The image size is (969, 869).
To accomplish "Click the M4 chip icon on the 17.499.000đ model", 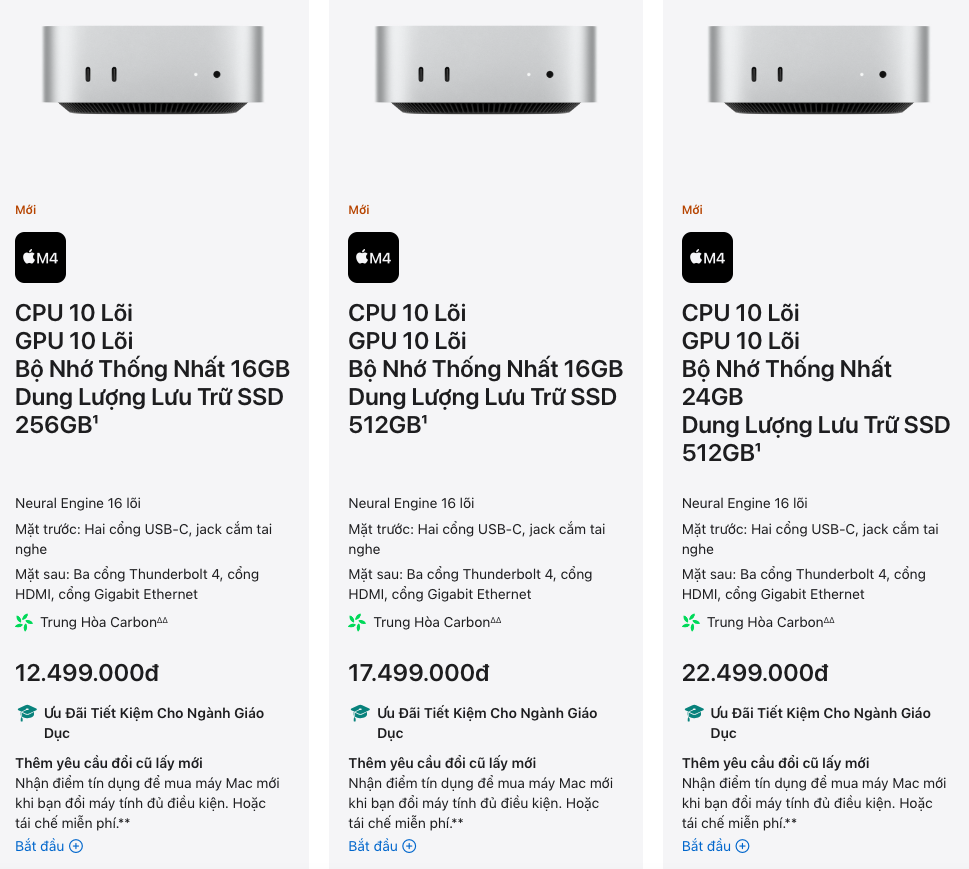I will point(373,258).
